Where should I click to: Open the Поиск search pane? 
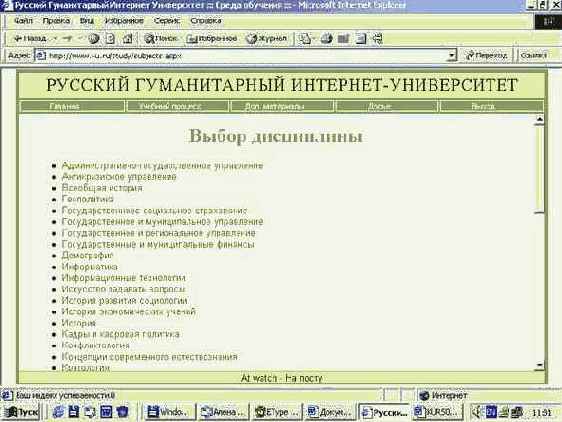coord(161,38)
